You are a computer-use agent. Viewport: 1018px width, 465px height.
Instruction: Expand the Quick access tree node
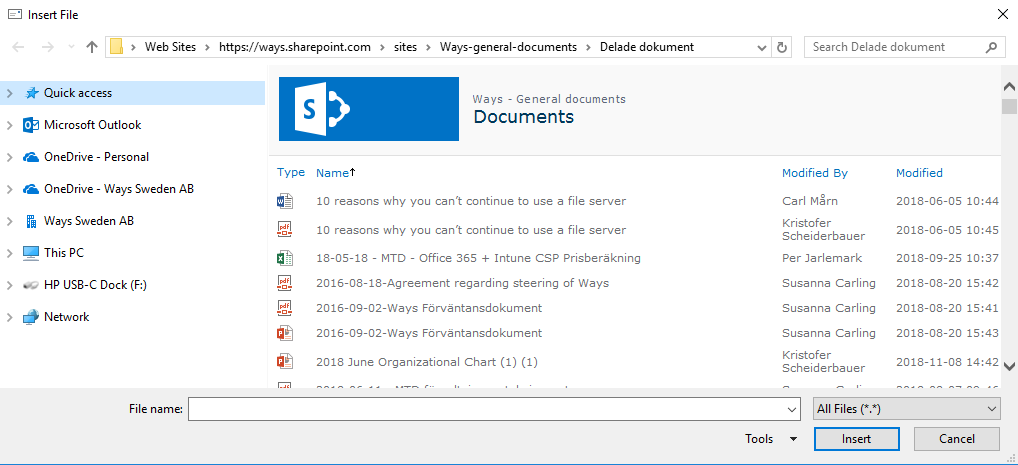tap(9, 94)
